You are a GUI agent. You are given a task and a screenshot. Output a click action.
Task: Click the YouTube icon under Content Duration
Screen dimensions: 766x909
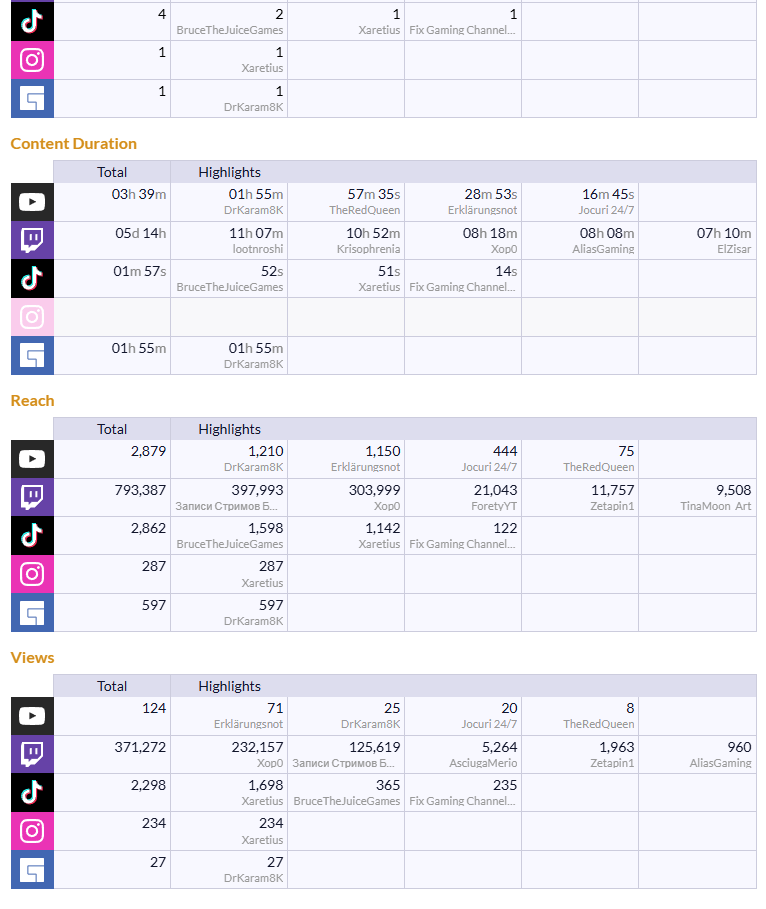coord(32,202)
